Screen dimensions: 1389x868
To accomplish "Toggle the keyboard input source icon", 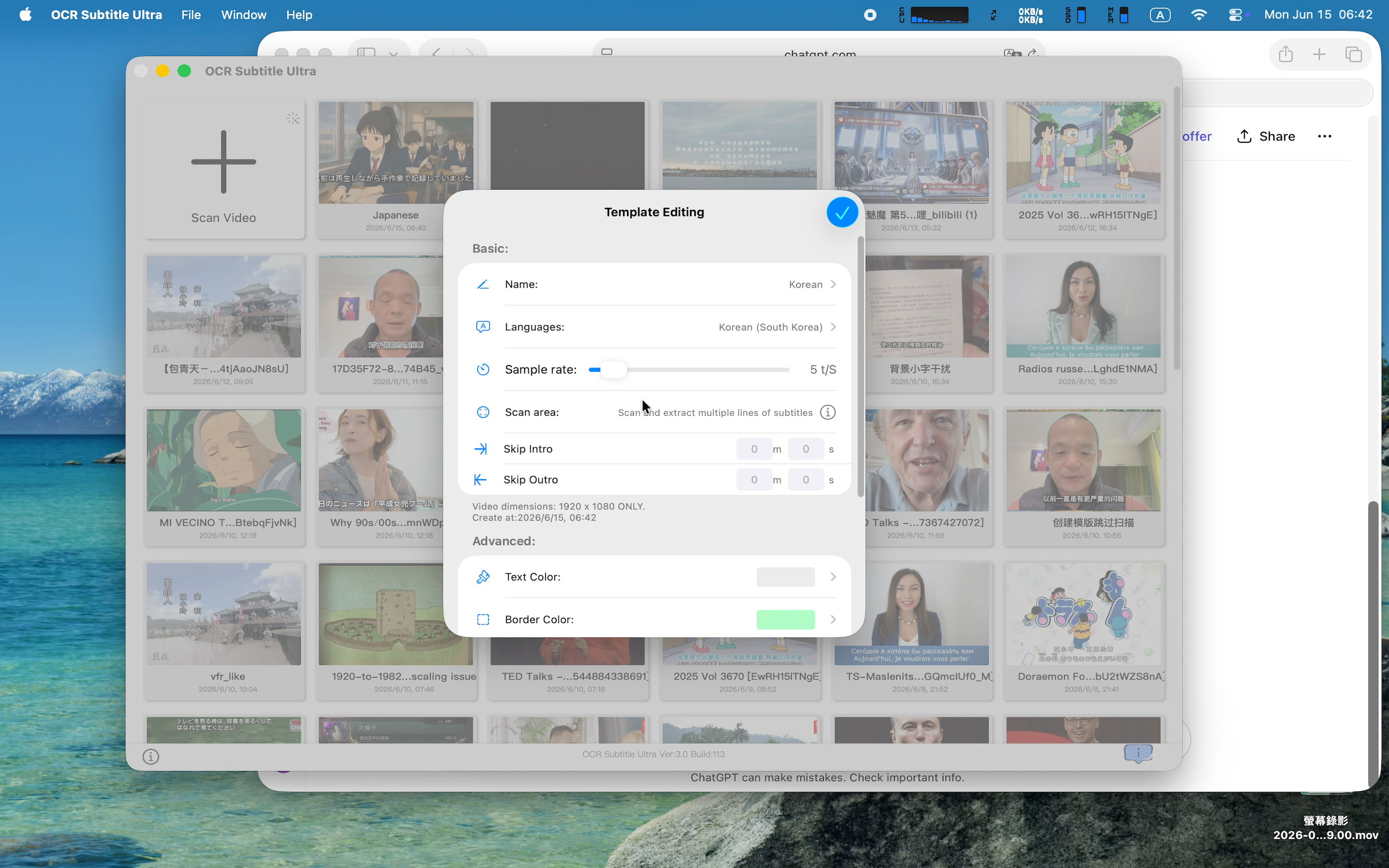I will (x=1160, y=15).
